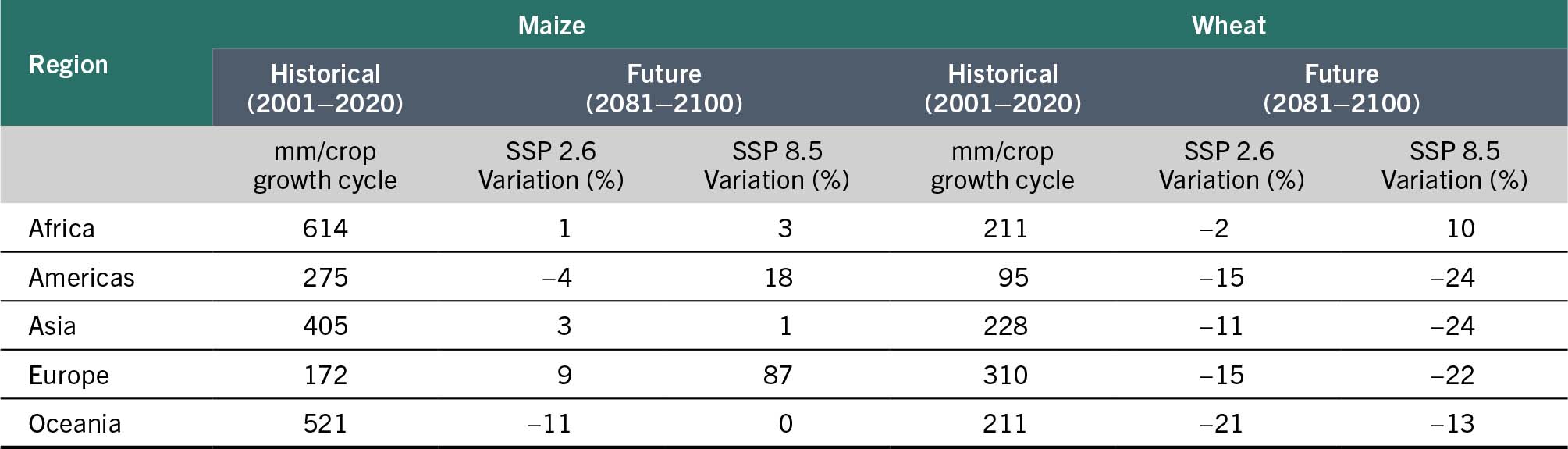
Task: Select the Europe row label
Action: (69, 376)
